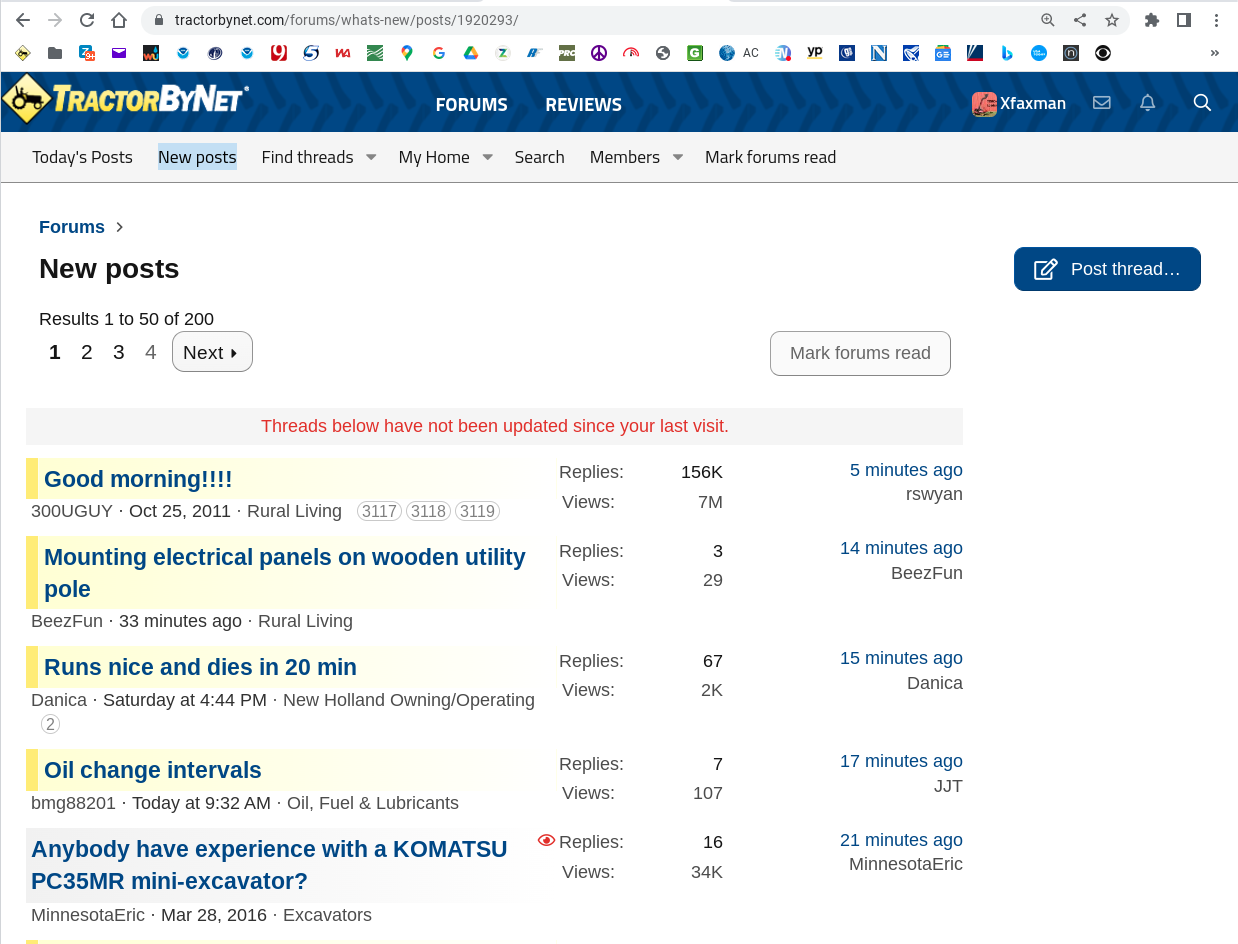Click the browser home icon
This screenshot has height=944, width=1238.
pyautogui.click(x=119, y=20)
